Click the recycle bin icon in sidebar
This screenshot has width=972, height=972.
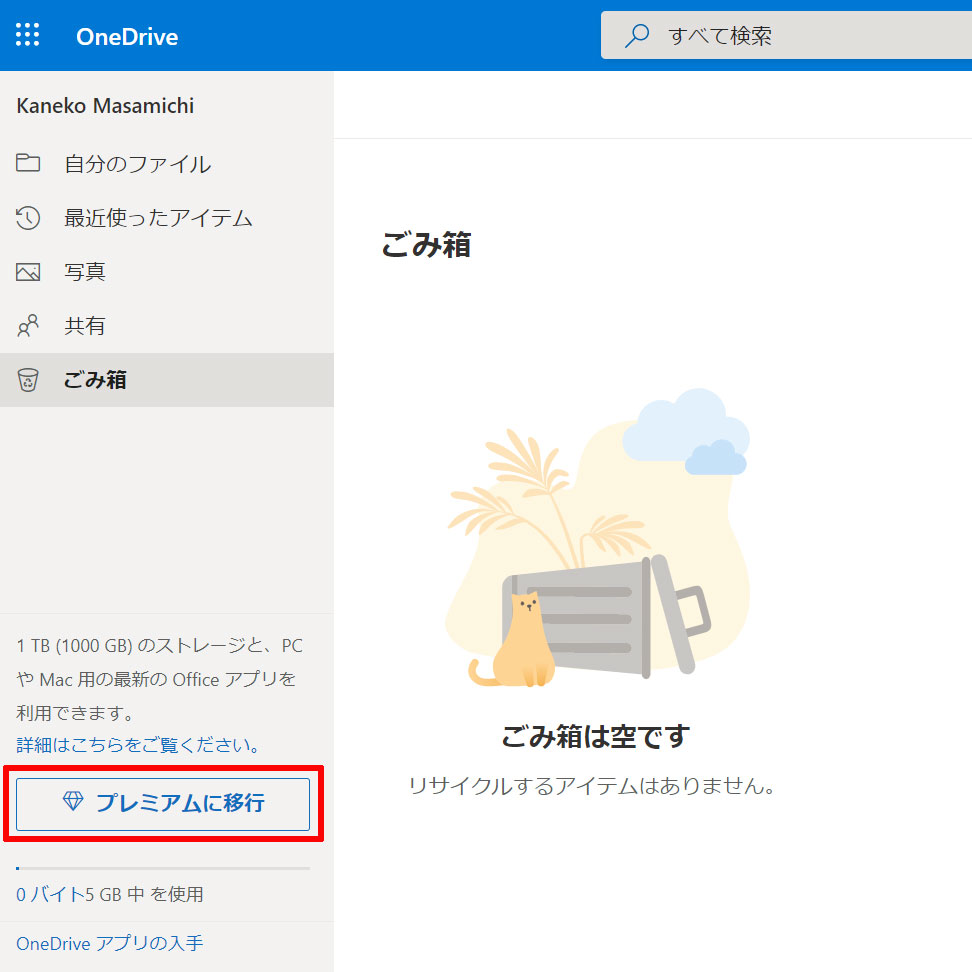[28, 379]
